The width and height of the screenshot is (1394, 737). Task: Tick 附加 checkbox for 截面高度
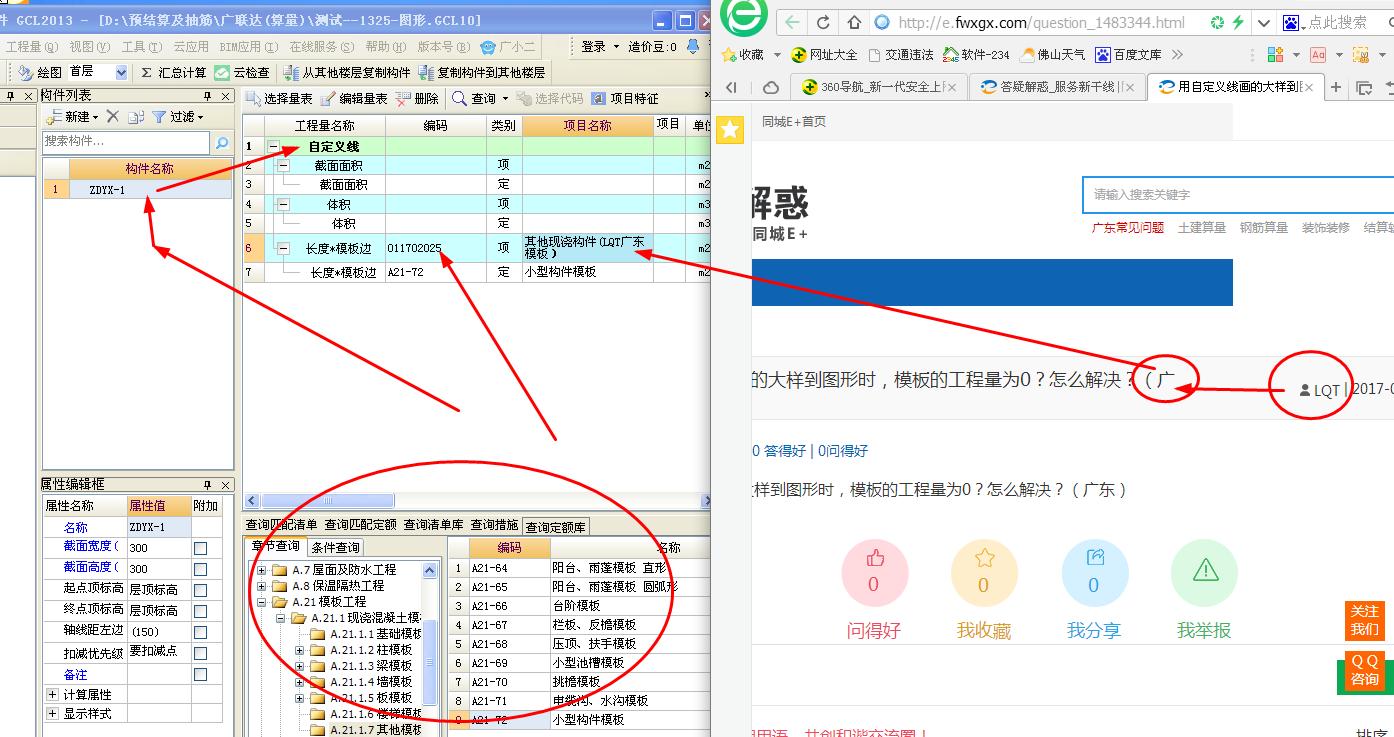200,569
